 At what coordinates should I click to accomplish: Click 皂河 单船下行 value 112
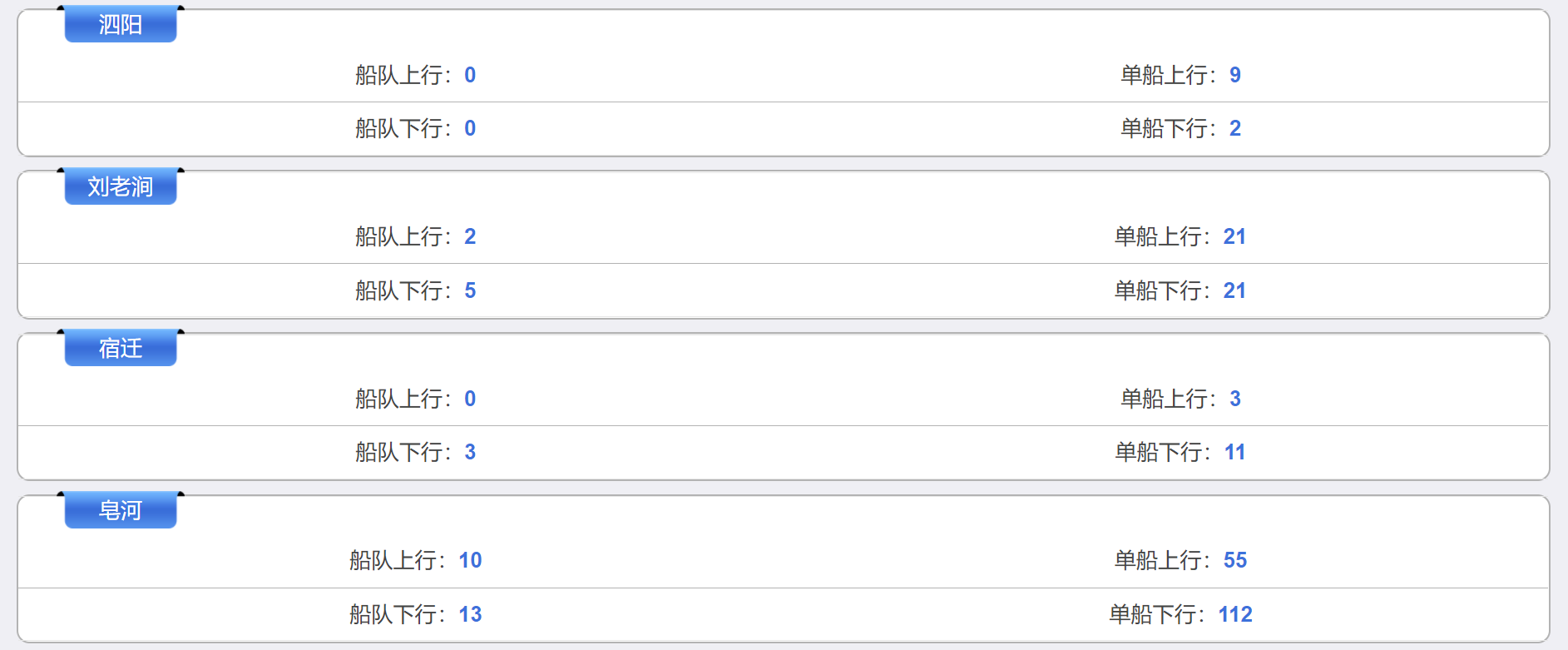[1235, 614]
